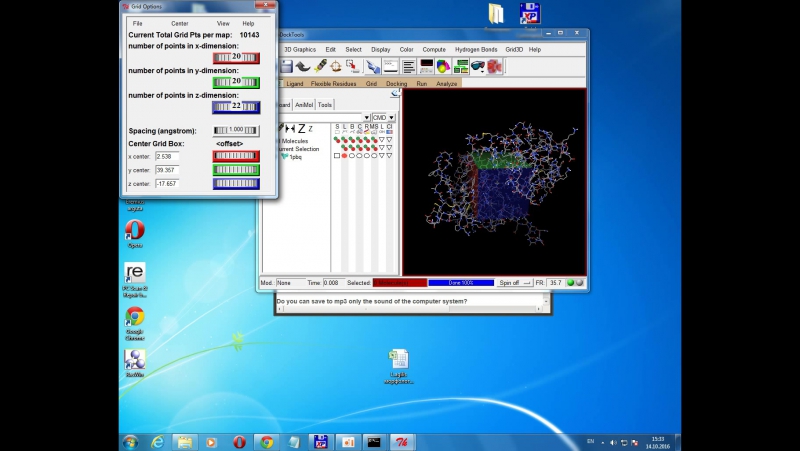Open the color (Cl) triangle for All Molecules row

tap(389, 140)
